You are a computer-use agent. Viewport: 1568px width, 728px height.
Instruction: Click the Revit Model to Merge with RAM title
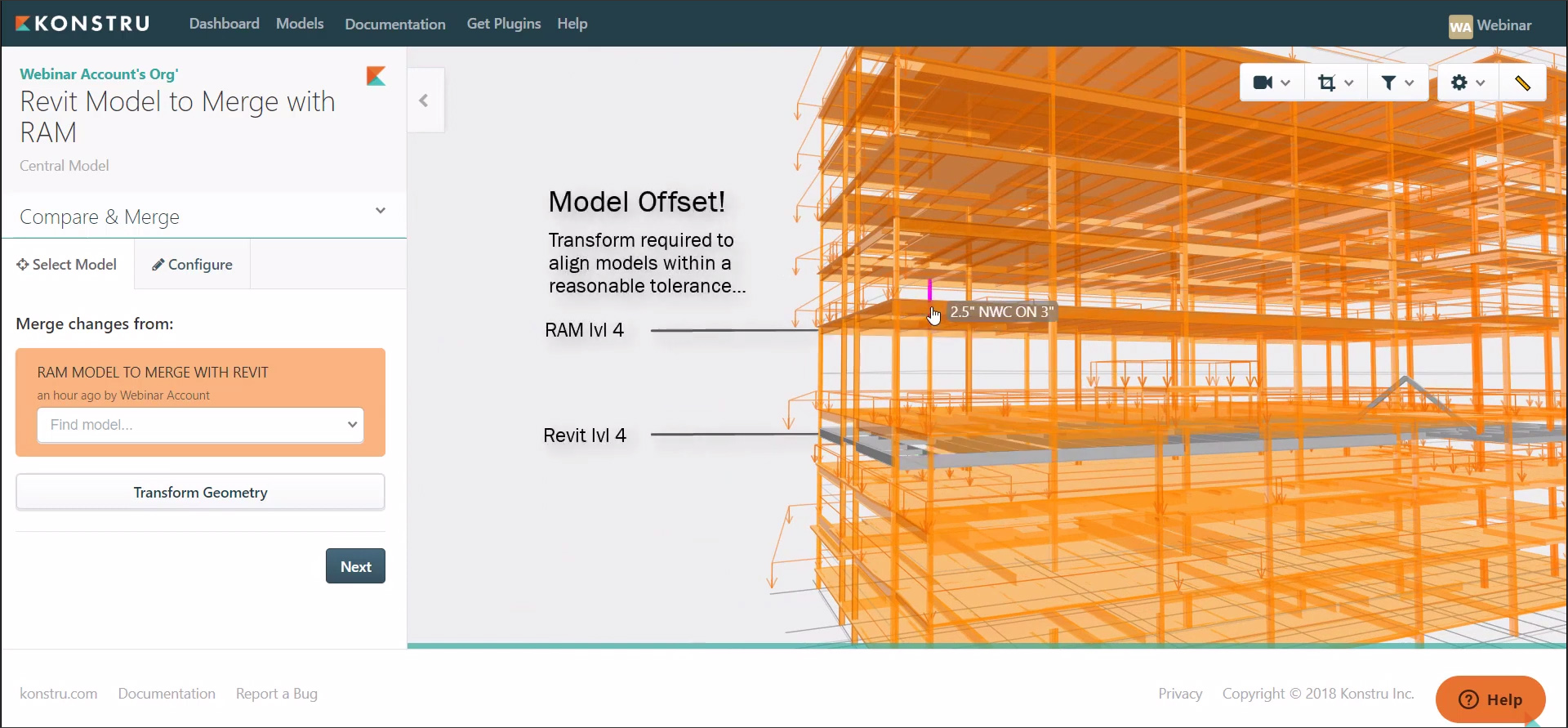tap(177, 117)
